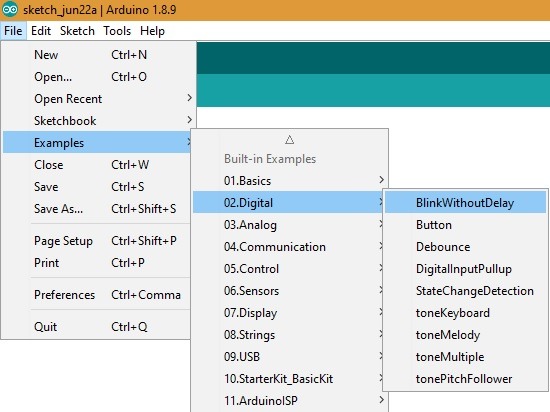Select StateChangeDetection example

click(465, 291)
